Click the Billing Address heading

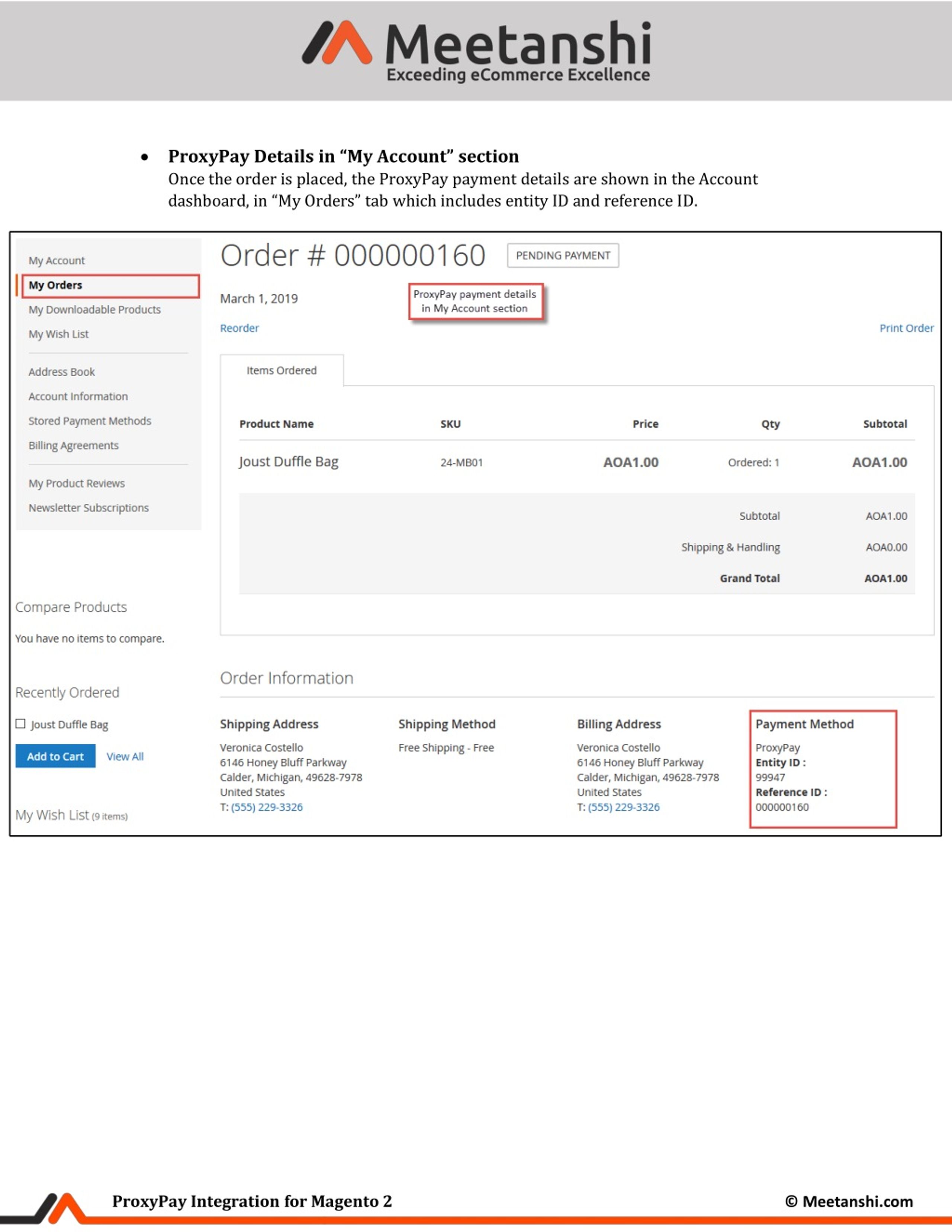click(x=619, y=724)
